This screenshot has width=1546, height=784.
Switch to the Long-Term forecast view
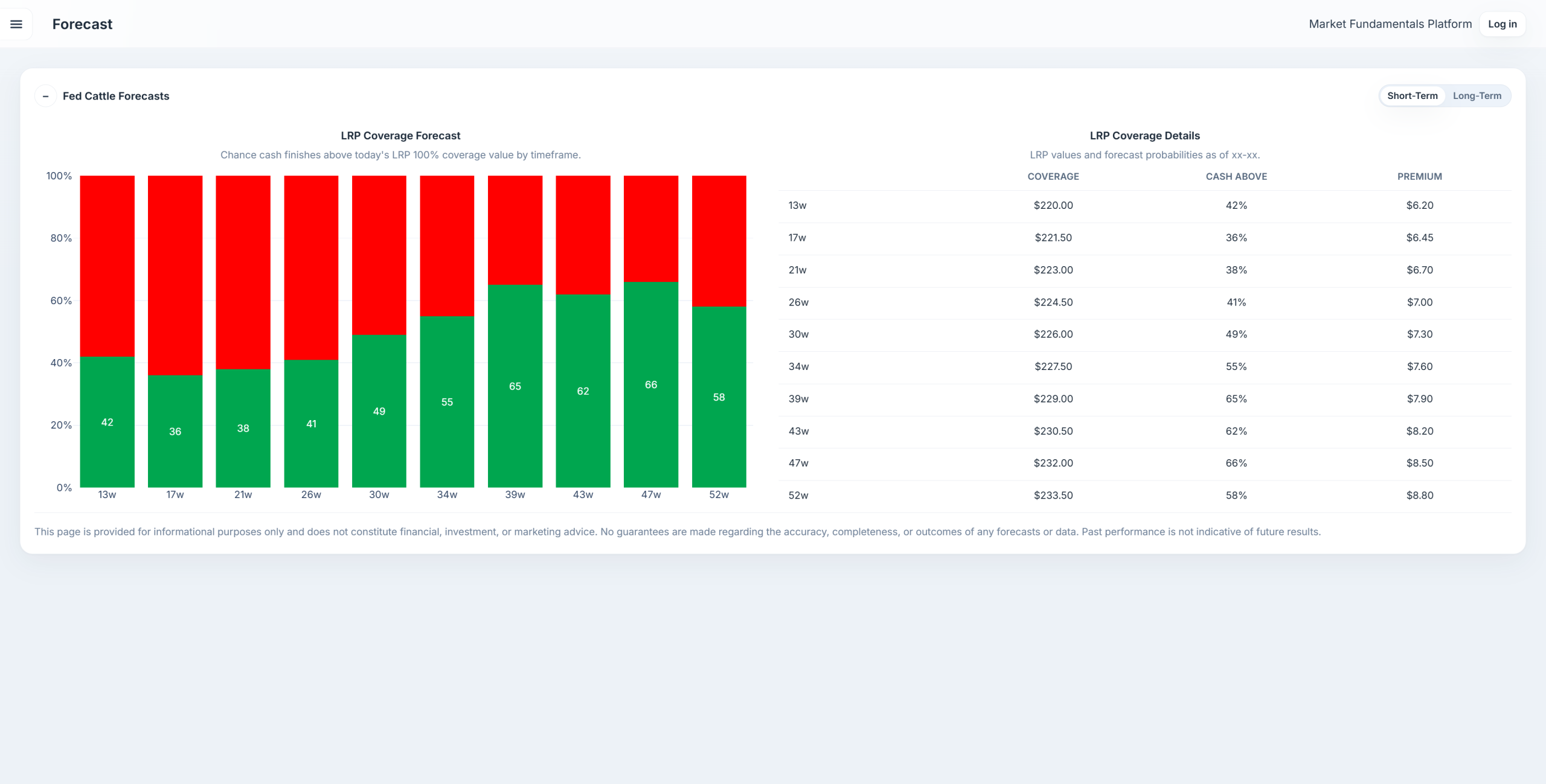click(1477, 96)
